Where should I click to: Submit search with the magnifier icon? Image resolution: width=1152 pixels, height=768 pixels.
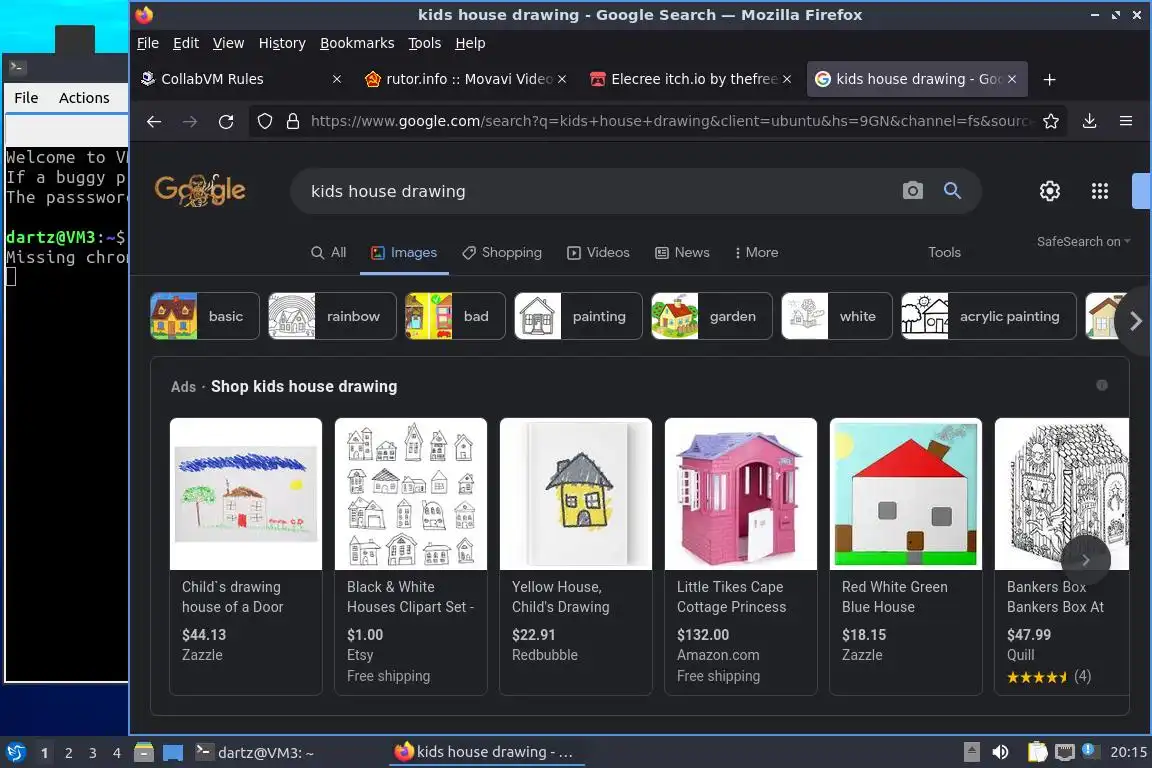pos(952,191)
